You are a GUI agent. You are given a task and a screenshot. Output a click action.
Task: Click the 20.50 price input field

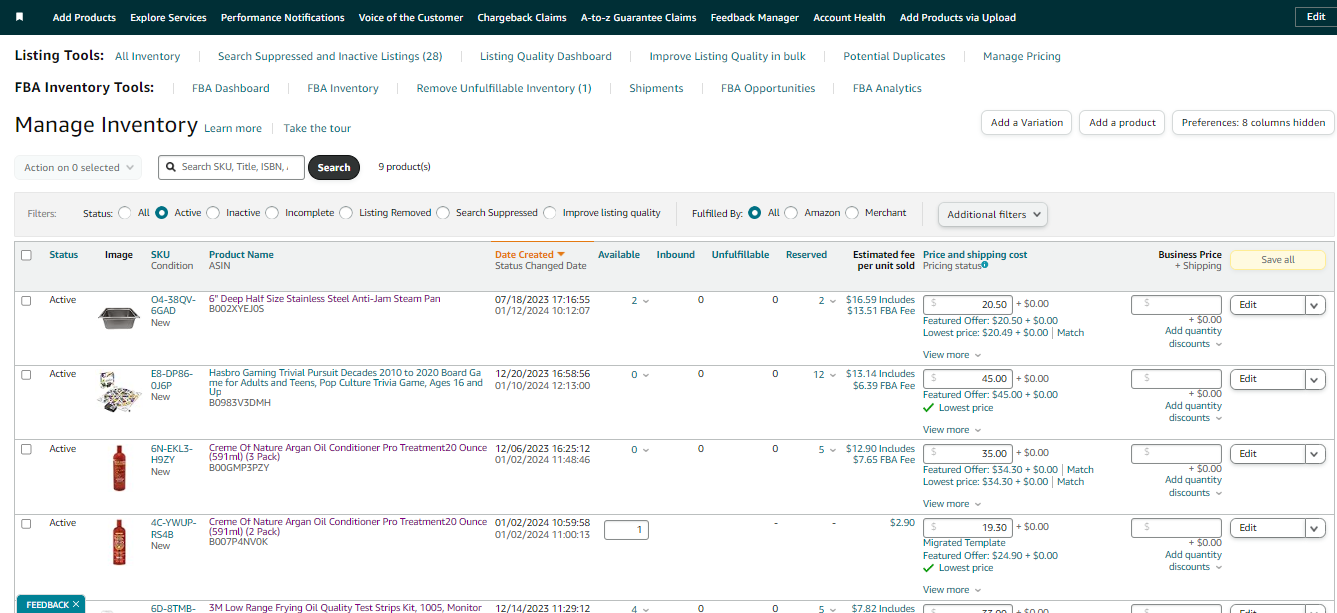pos(968,304)
